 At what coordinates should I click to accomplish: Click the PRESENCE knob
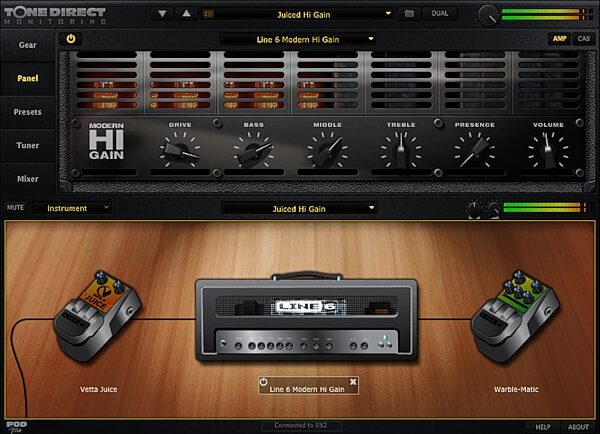coord(474,151)
